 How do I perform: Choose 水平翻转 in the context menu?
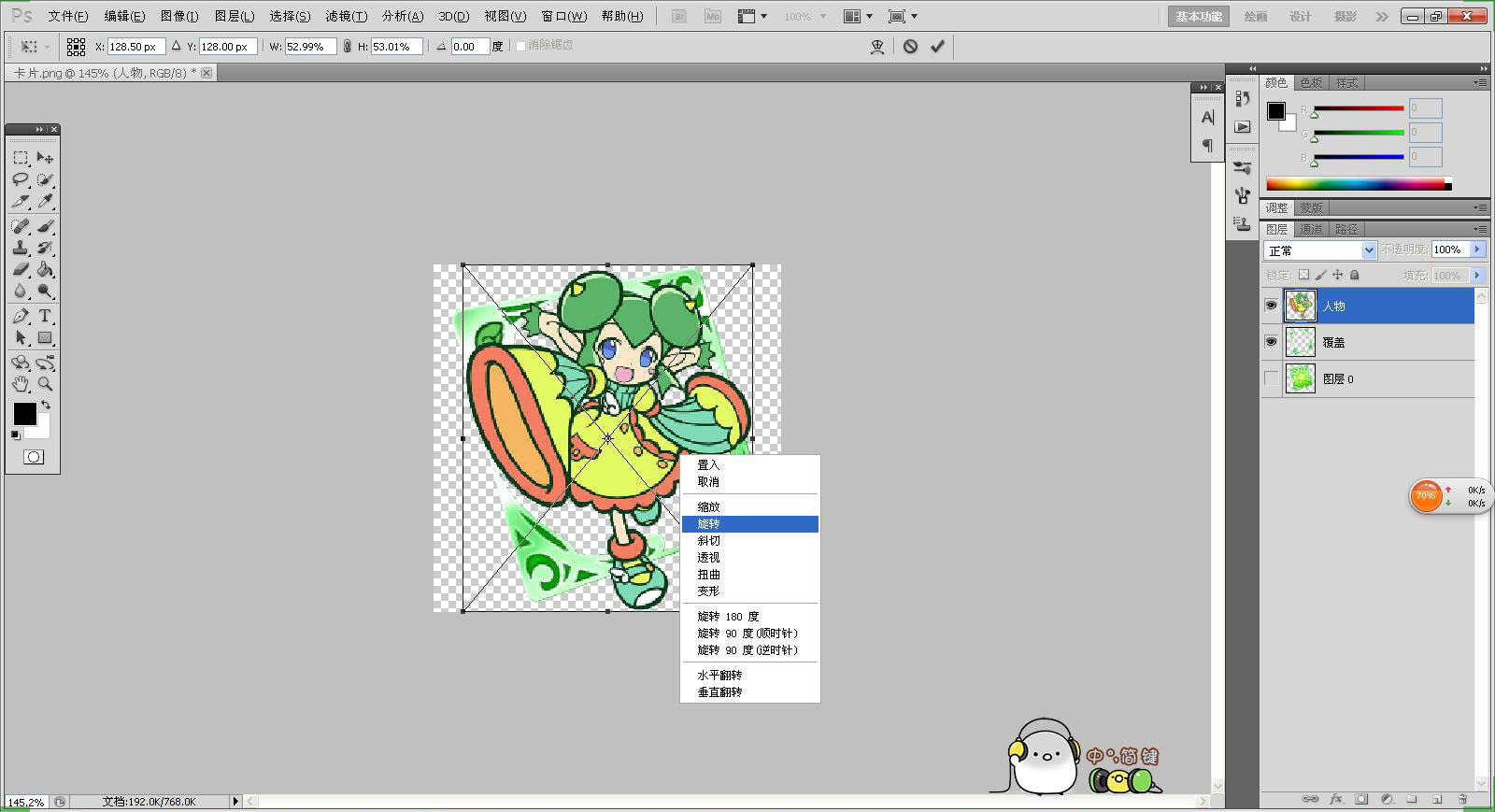click(x=750, y=676)
